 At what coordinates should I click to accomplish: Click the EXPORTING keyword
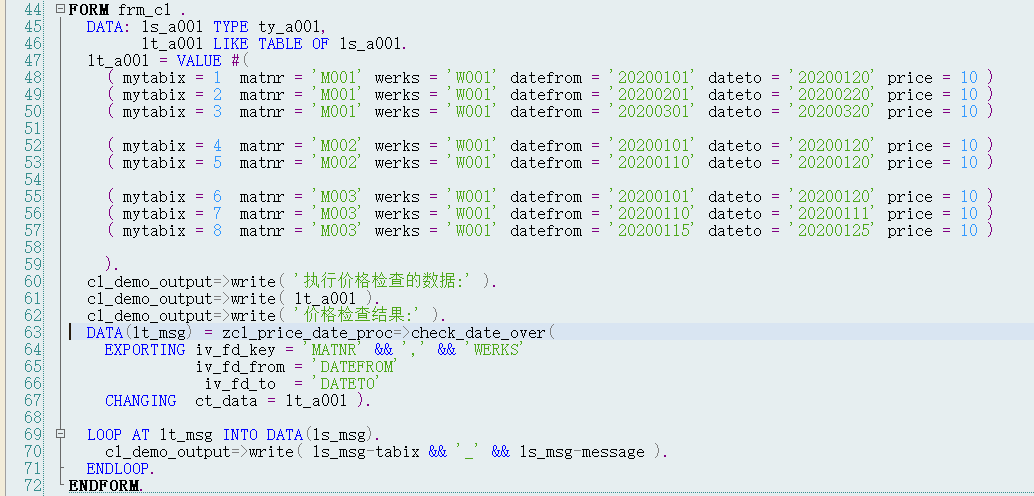point(144,350)
